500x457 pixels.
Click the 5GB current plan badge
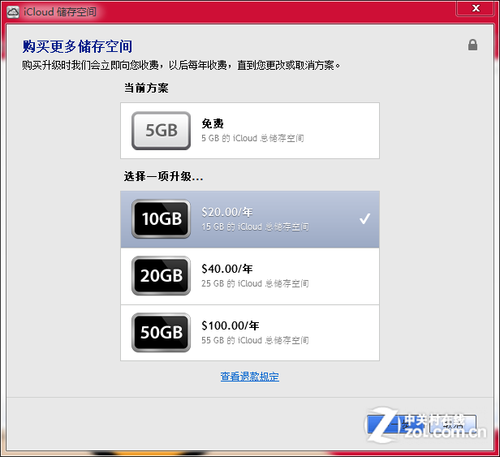[x=161, y=130]
